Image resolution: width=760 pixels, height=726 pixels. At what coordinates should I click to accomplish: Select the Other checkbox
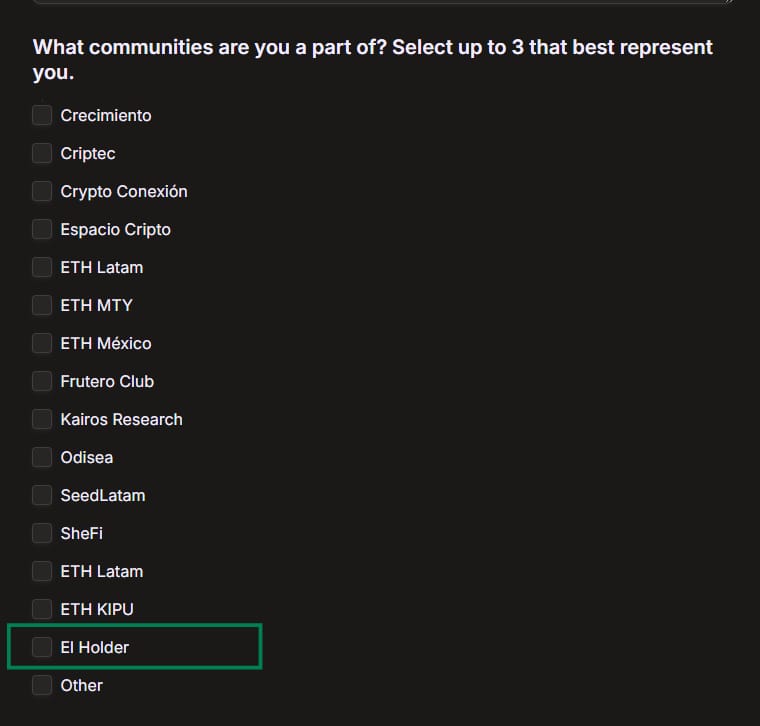click(42, 685)
